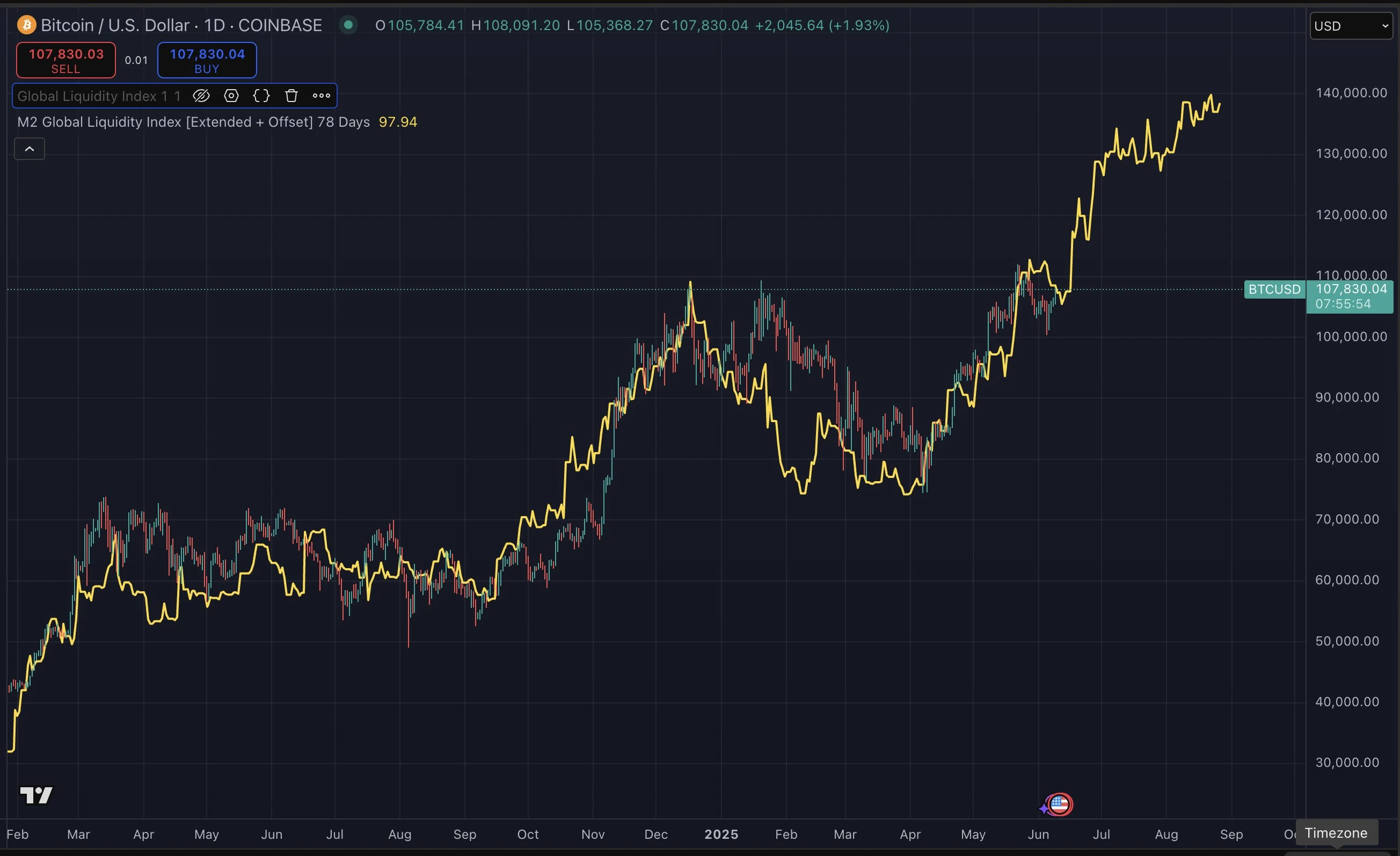View the indicator's source code
Viewport: 1400px width, 856px height.
click(261, 96)
